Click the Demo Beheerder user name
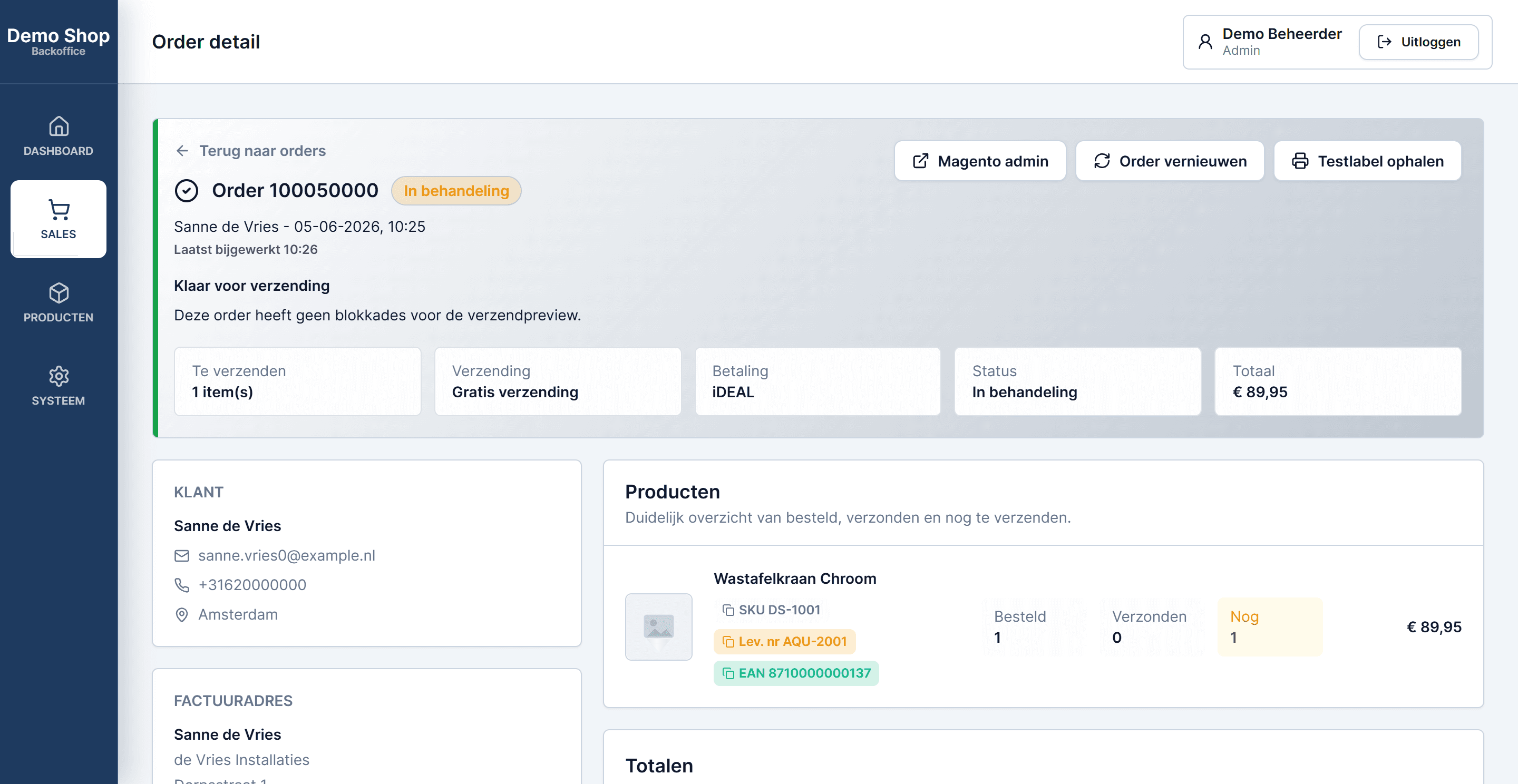The width and height of the screenshot is (1518, 784). (x=1282, y=34)
